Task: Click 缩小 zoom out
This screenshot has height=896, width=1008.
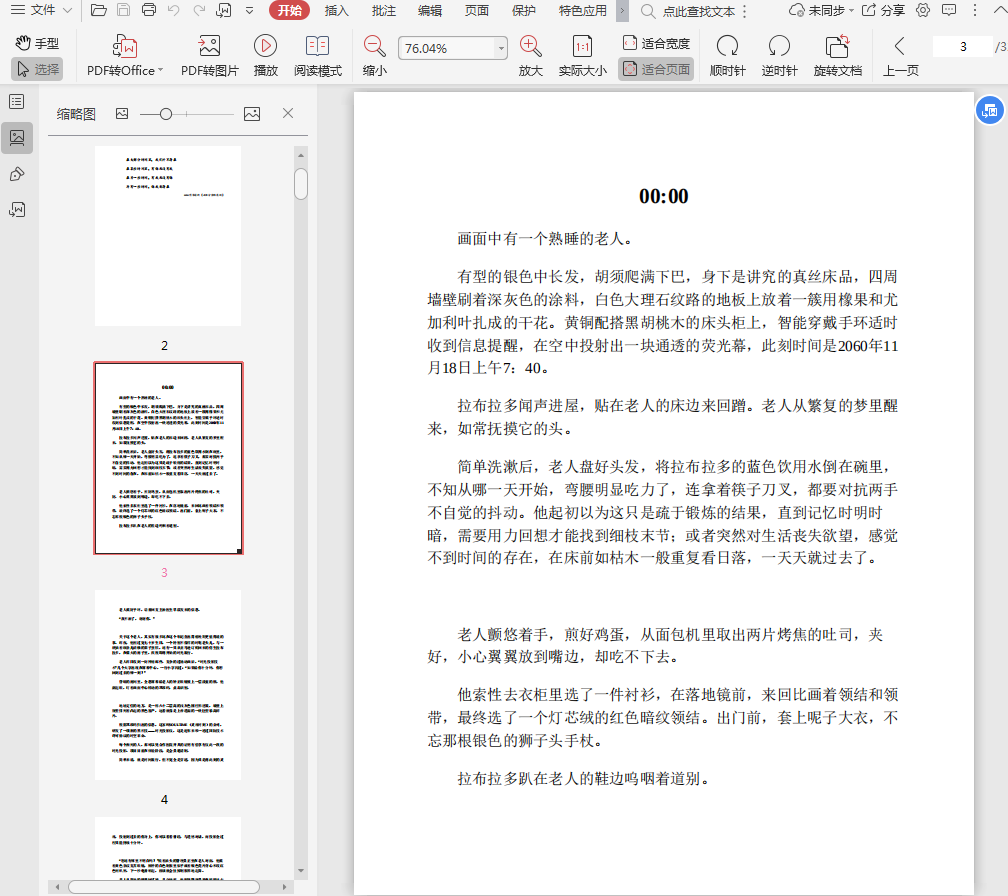Action: click(374, 56)
